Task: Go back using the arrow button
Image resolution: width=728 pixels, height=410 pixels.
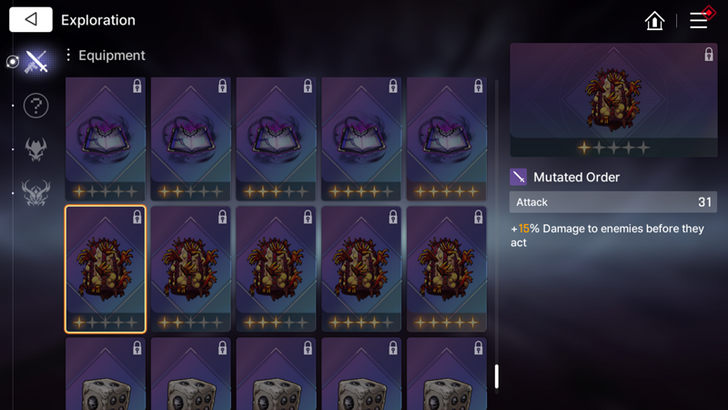Action: [x=31, y=20]
